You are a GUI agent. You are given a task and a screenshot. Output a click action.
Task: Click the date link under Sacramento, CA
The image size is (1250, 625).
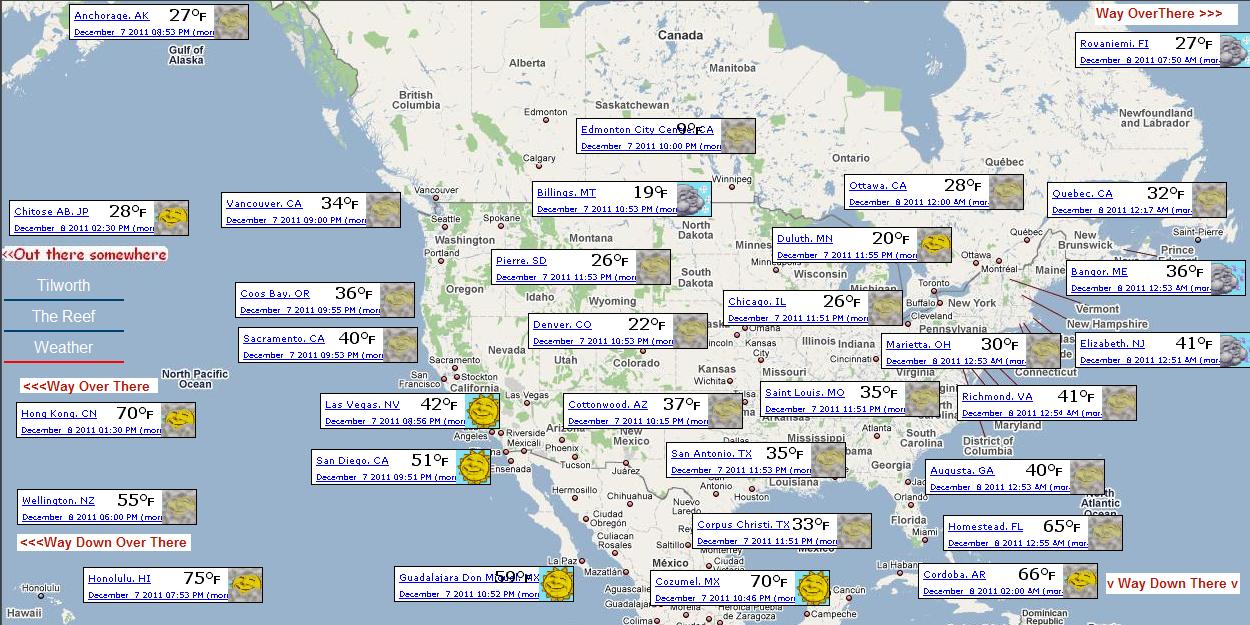[313, 355]
